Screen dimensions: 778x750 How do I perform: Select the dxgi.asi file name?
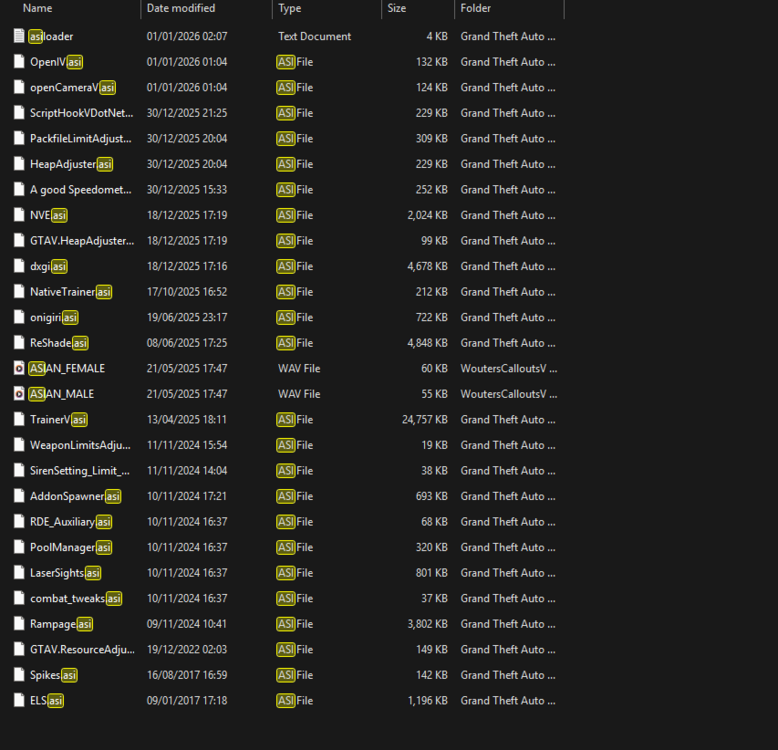click(48, 266)
